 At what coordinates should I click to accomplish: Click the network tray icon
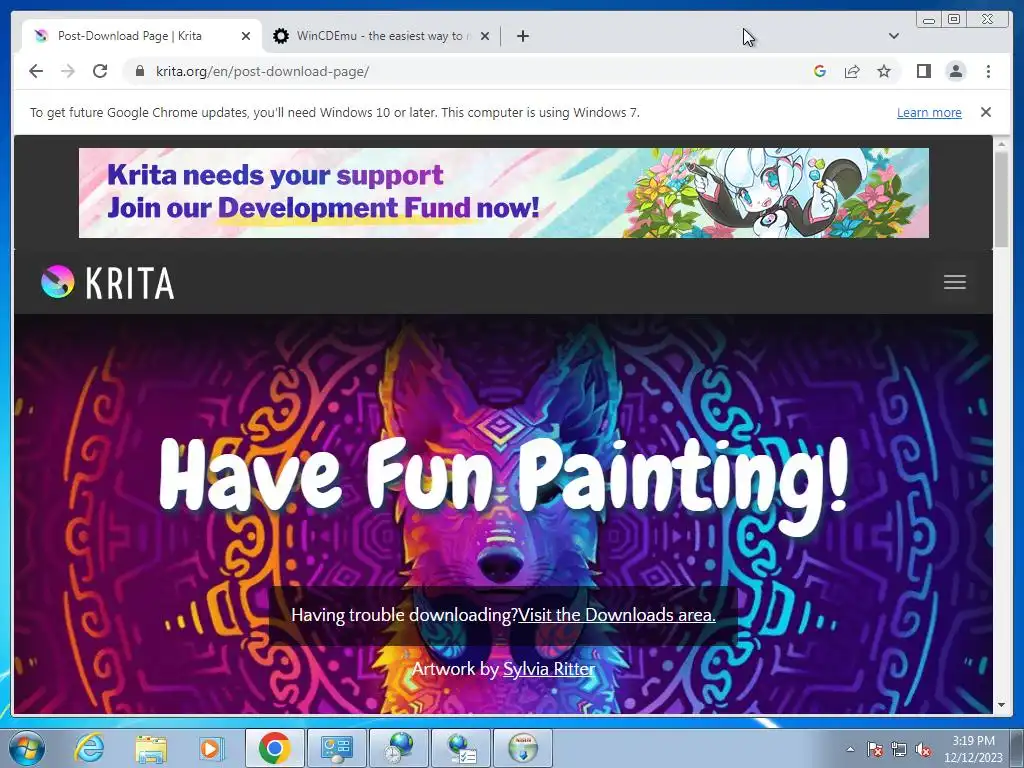pos(899,749)
